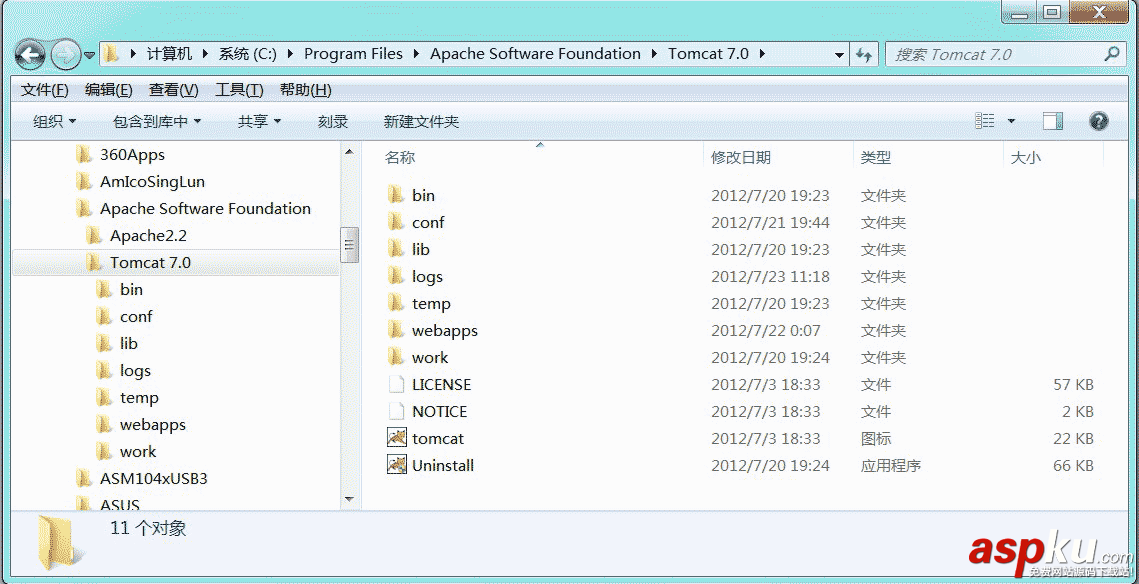Click the tree pane scroll down arrow

pyautogui.click(x=349, y=500)
